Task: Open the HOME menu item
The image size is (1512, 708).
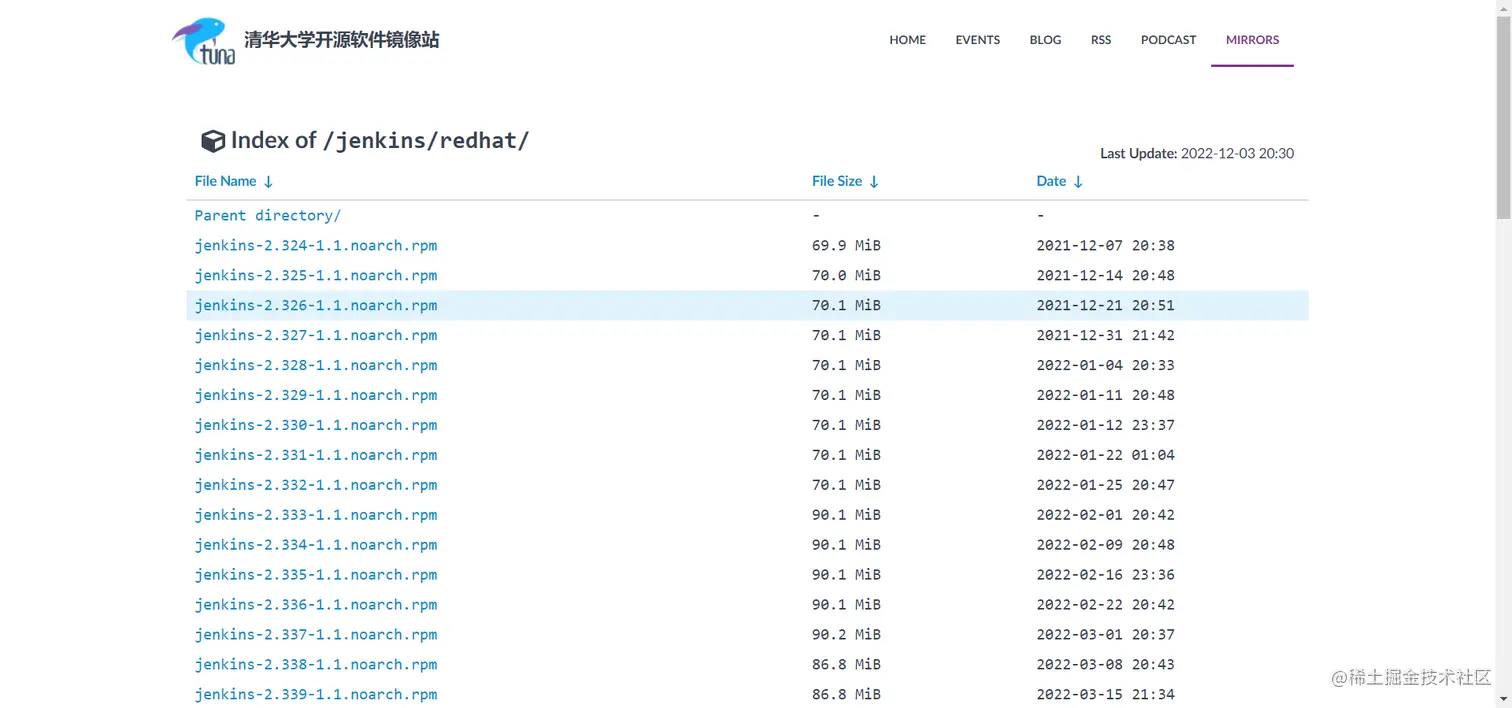Action: click(908, 40)
